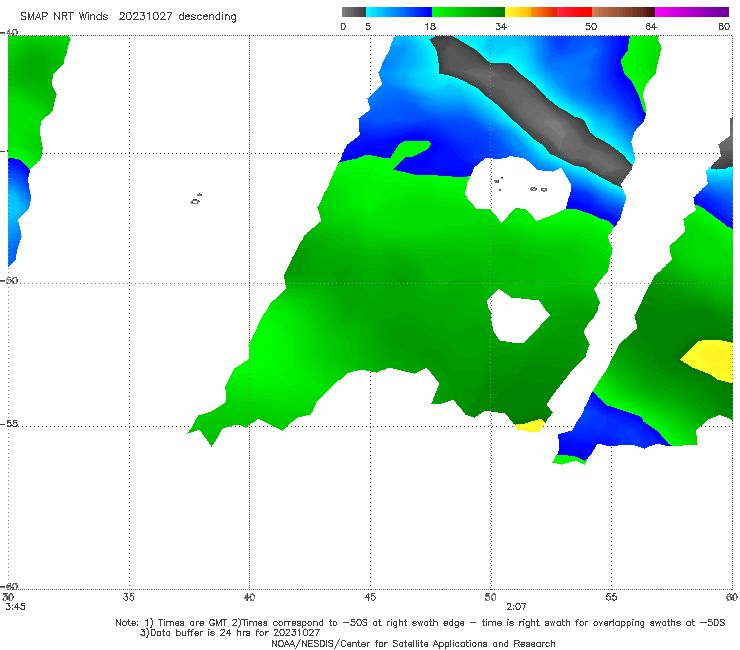Click the swath time label '3:45'
The height and width of the screenshot is (650, 740).
coord(15,607)
